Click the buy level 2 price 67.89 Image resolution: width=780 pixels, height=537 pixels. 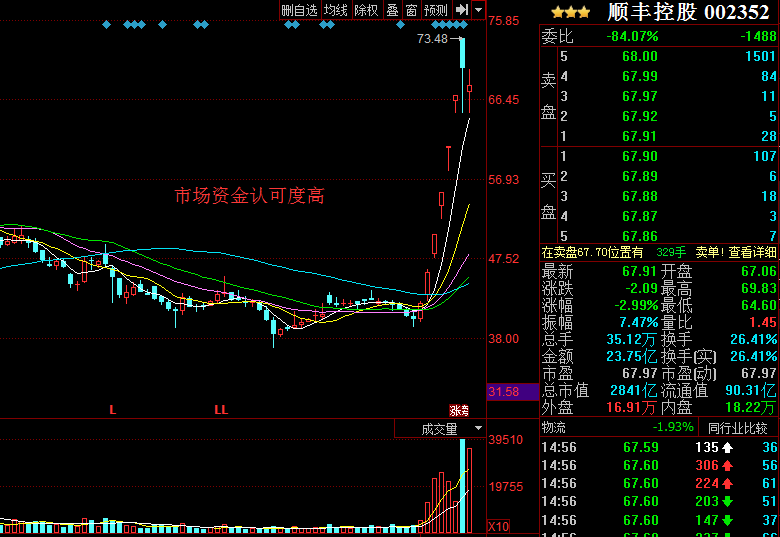[x=640, y=176]
